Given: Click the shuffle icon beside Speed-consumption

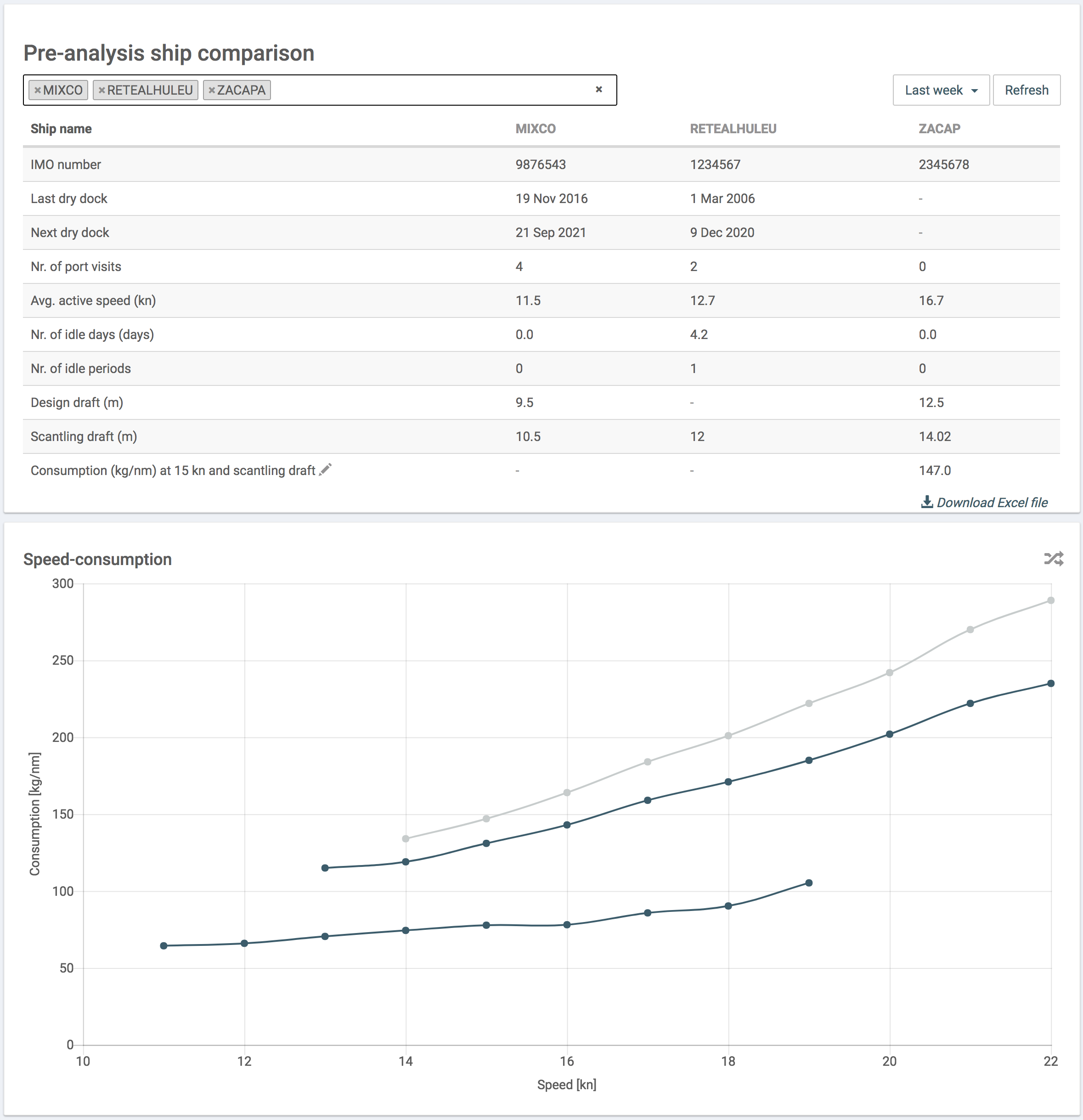Looking at the screenshot, I should point(1053,558).
